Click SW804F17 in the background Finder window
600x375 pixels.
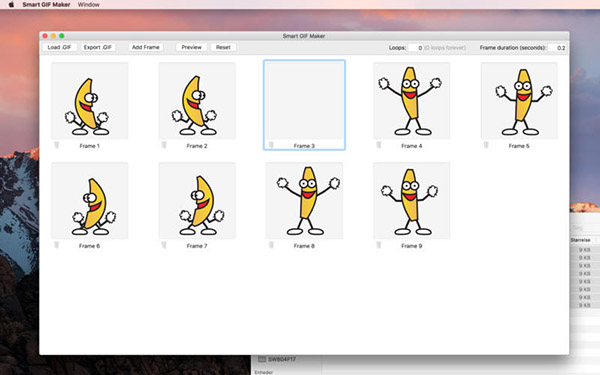click(282, 359)
